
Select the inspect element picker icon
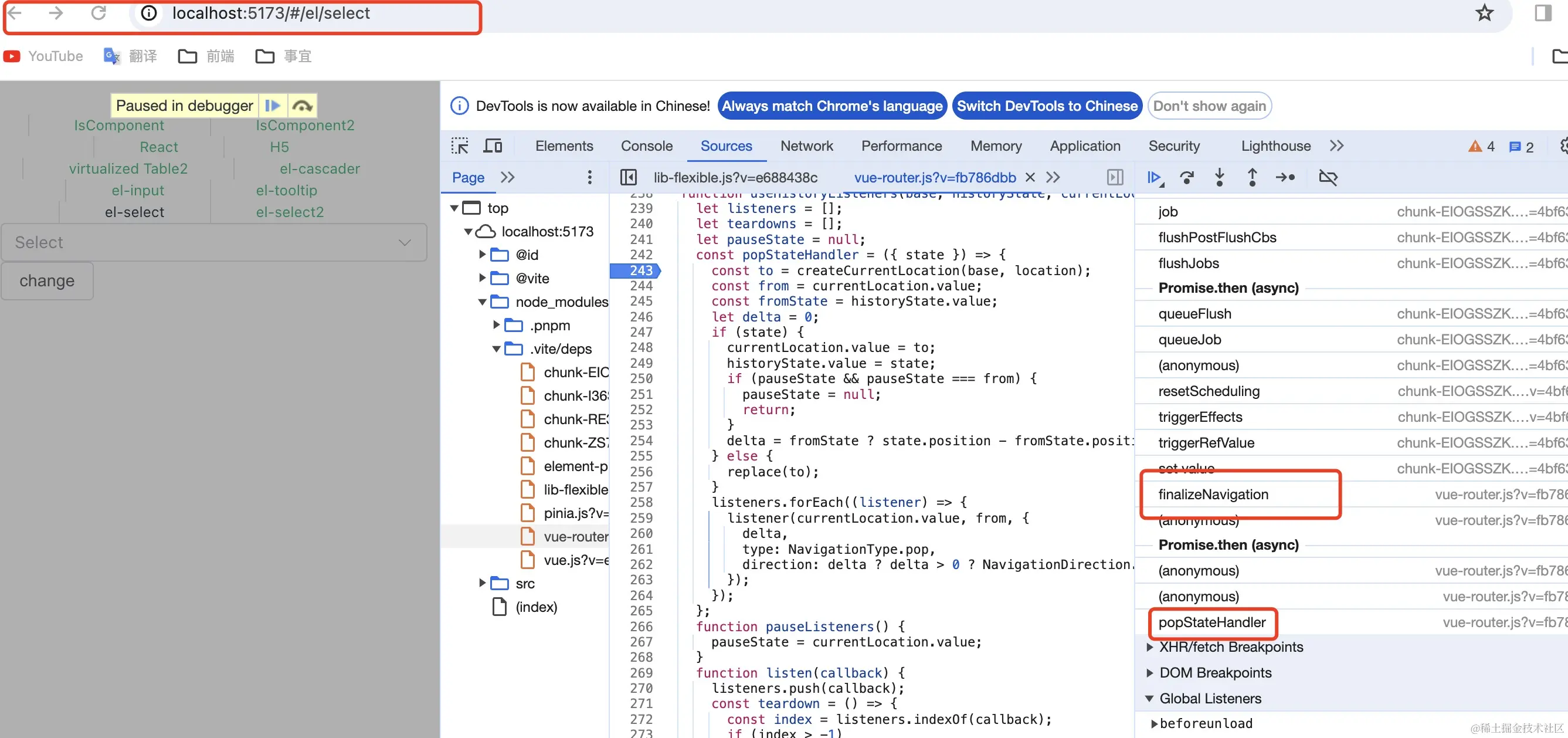[460, 146]
